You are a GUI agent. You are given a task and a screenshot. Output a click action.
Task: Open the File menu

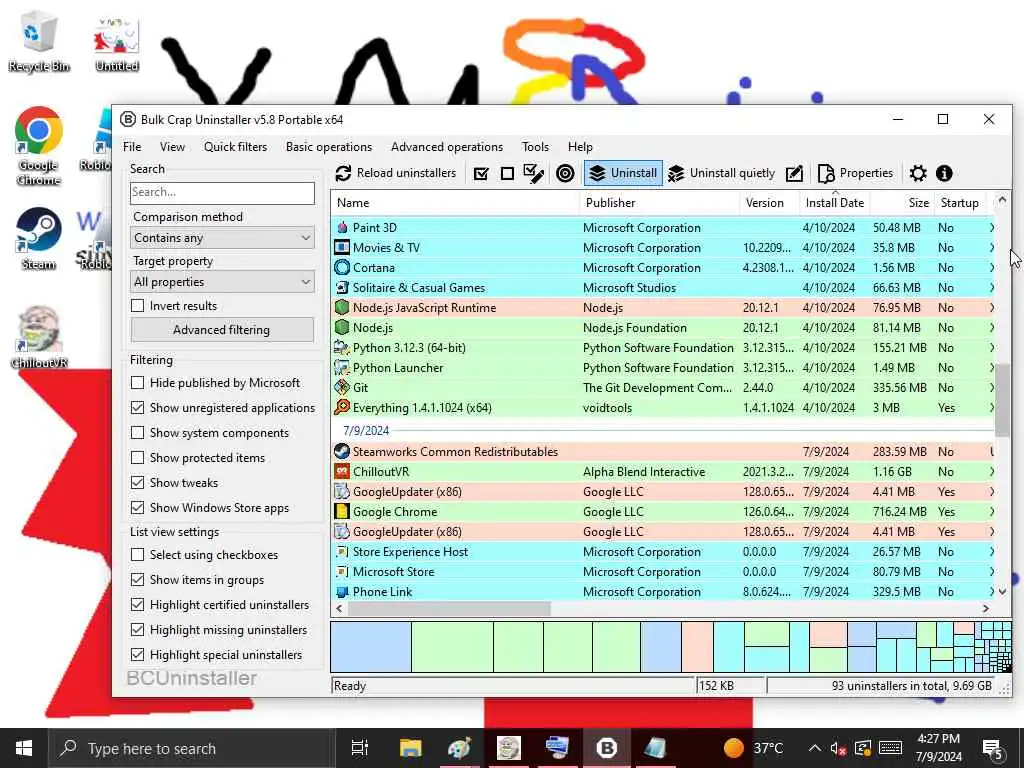132,146
